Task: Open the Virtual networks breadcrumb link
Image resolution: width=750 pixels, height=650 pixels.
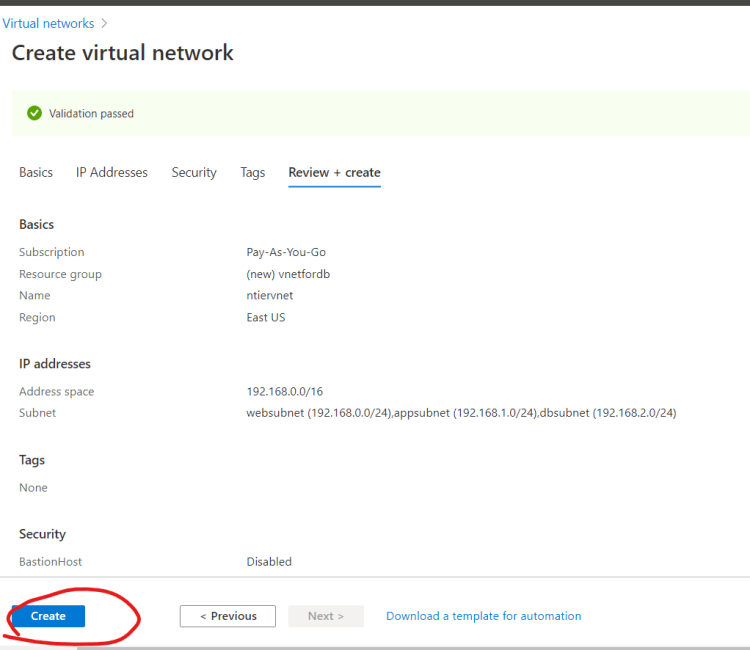Action: pos(48,23)
